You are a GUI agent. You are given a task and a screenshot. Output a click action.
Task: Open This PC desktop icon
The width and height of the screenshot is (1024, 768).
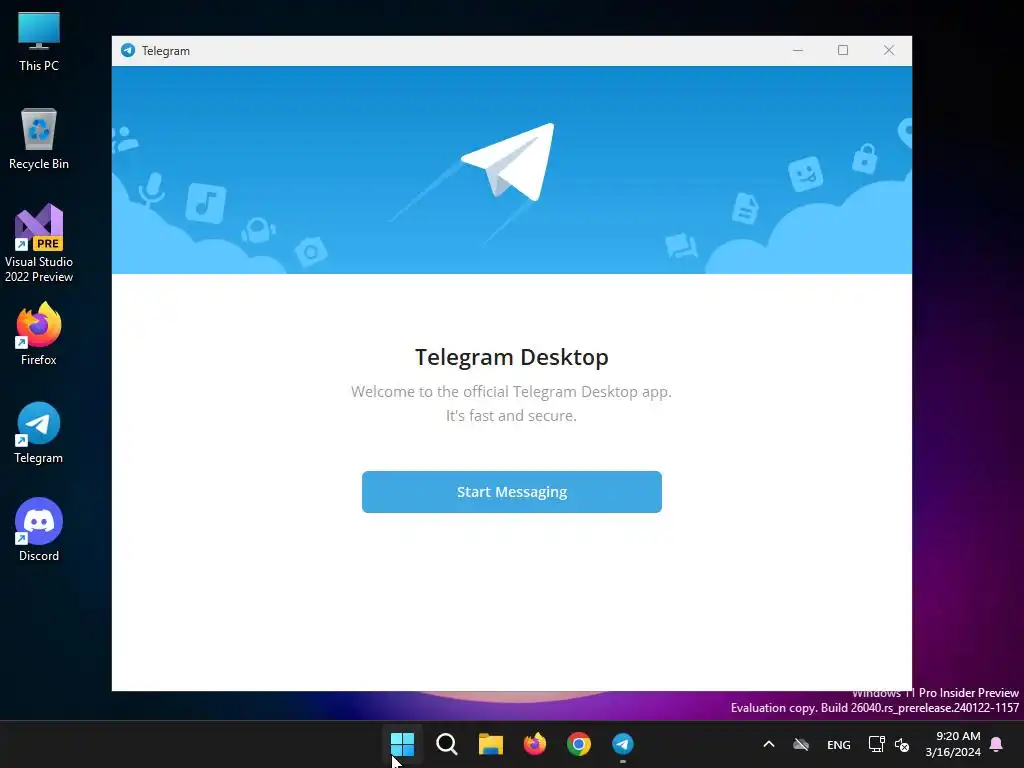pyautogui.click(x=39, y=42)
